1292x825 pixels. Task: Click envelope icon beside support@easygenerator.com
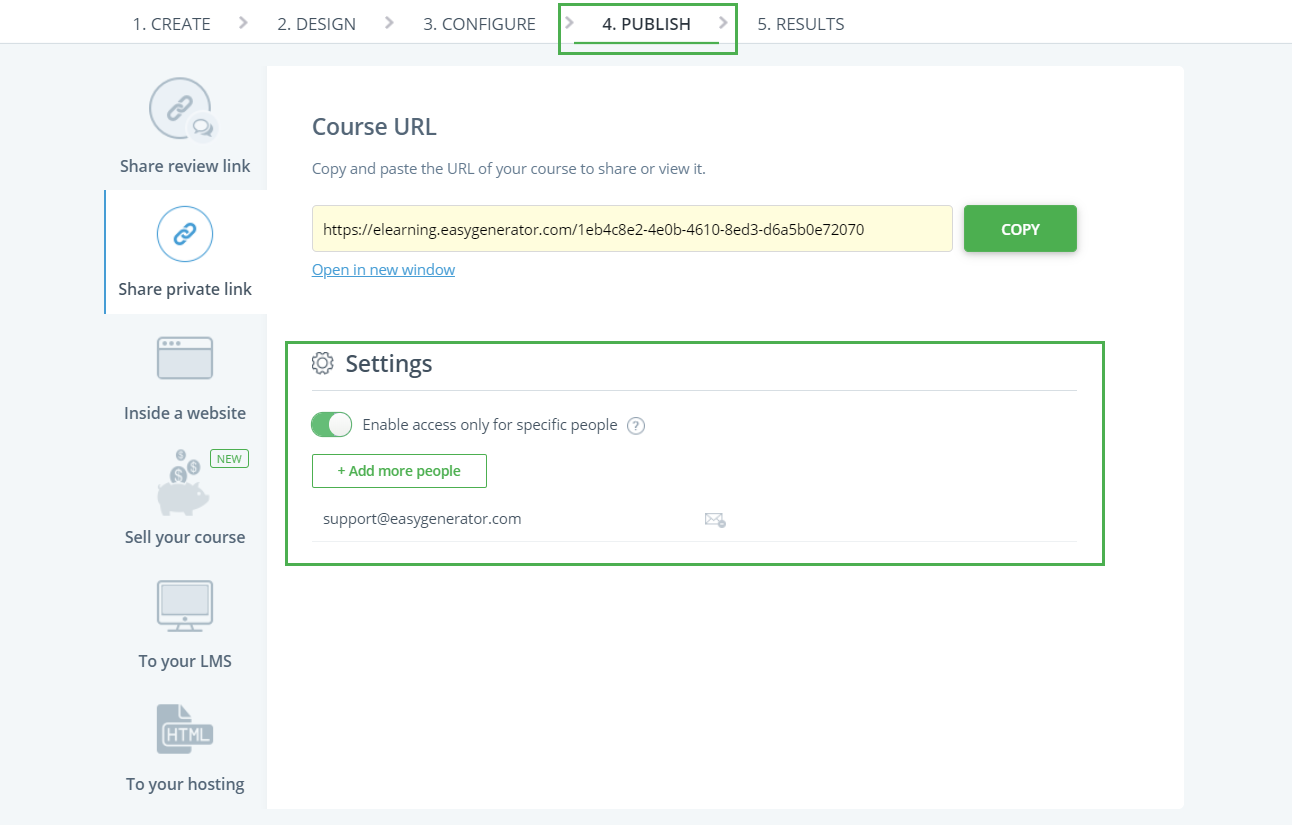tap(714, 520)
